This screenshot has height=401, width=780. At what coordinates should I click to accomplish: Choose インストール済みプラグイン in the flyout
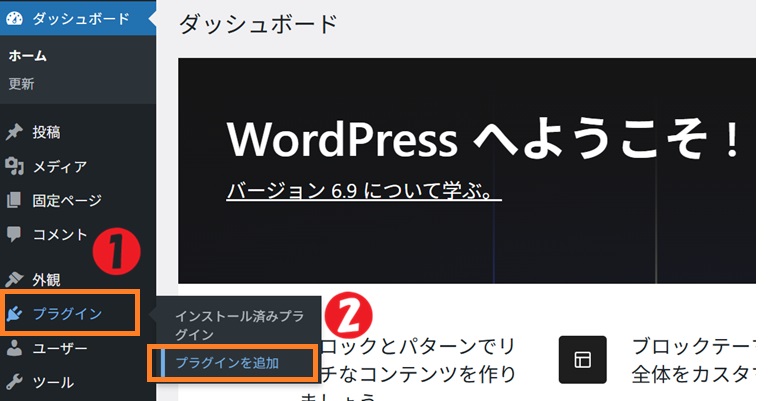(239, 325)
